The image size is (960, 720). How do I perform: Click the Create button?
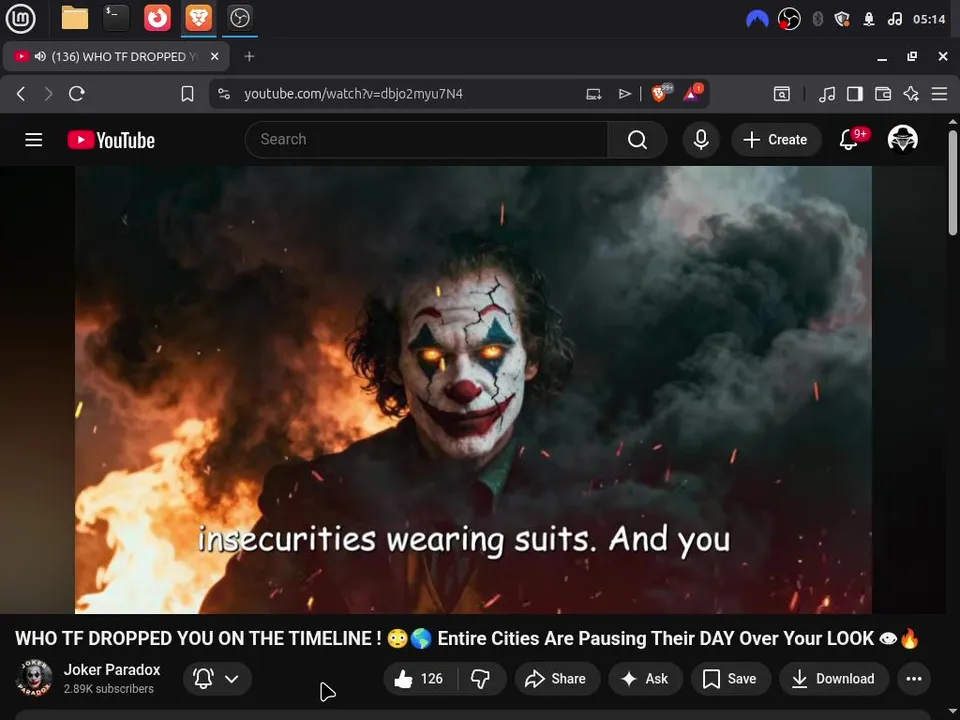tap(776, 140)
